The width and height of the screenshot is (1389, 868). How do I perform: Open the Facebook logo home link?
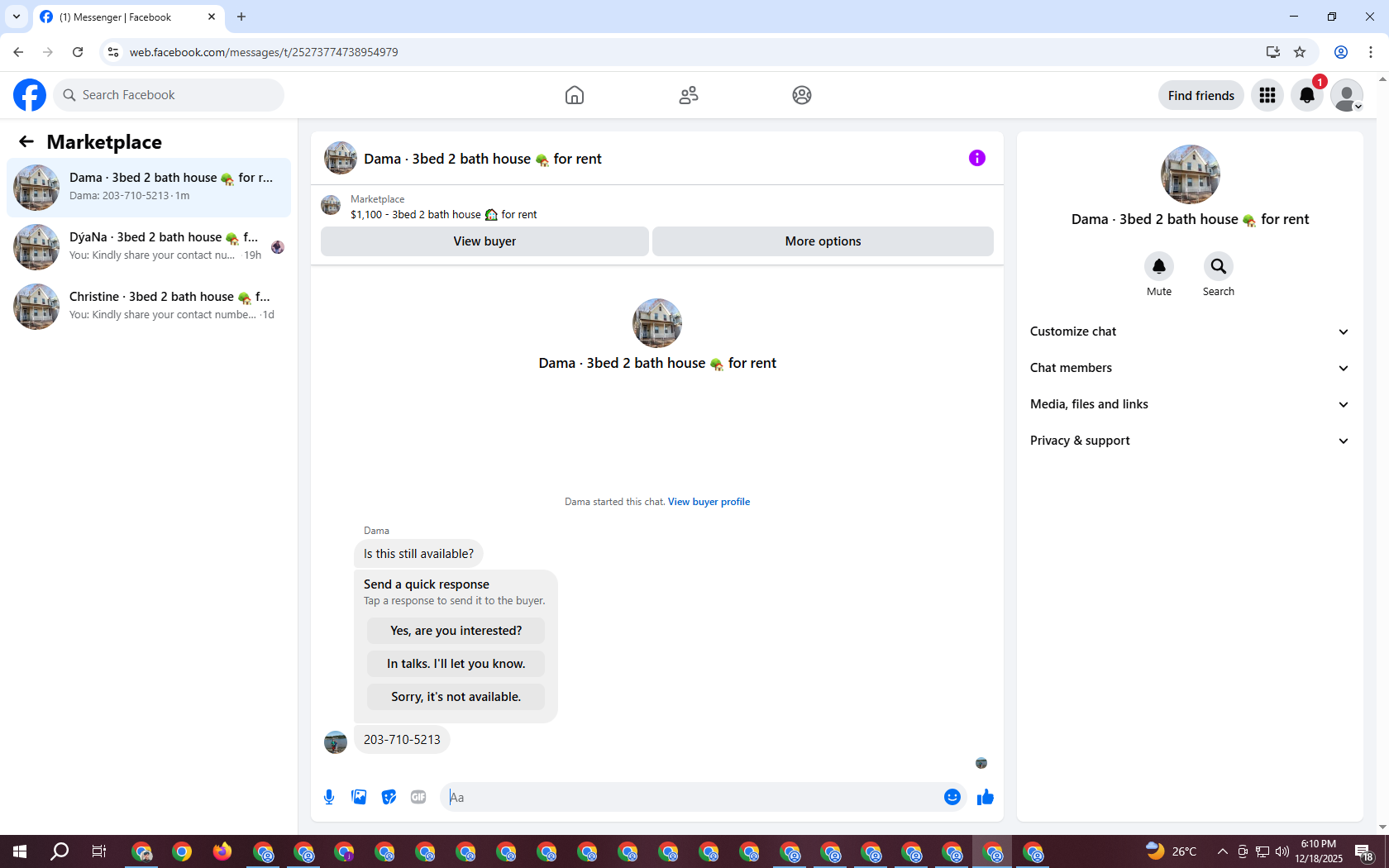point(30,95)
